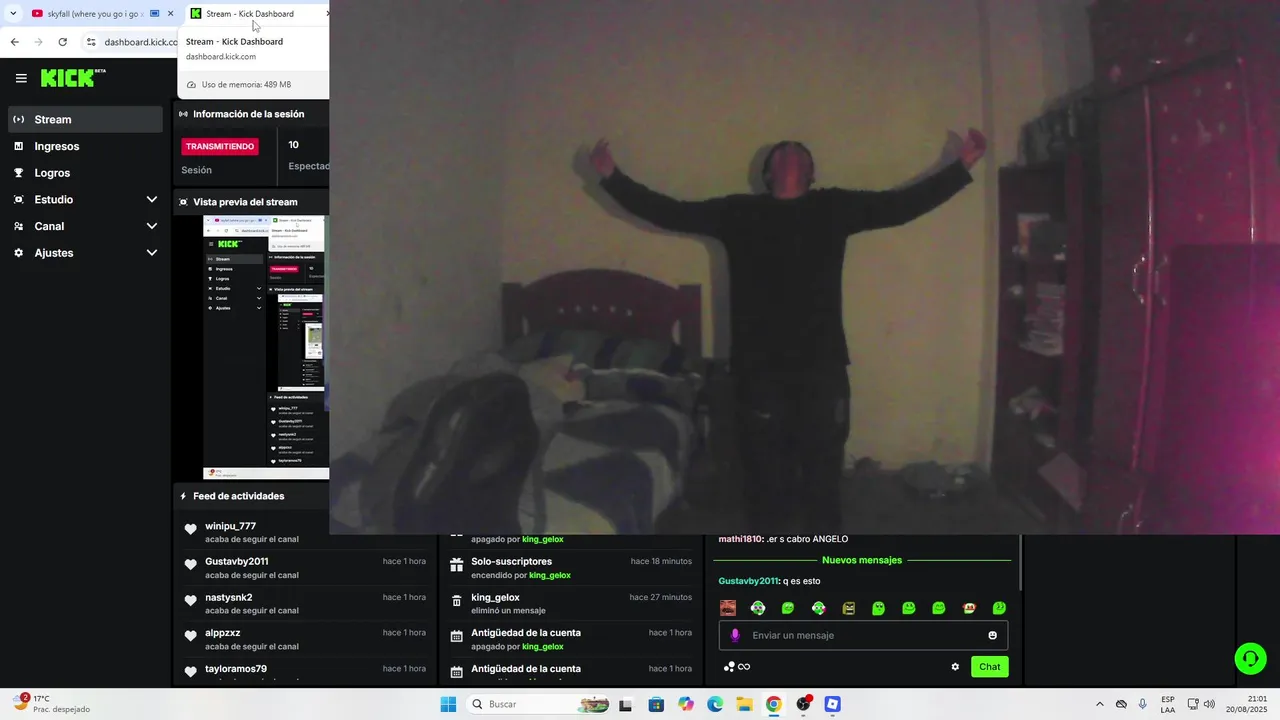Open the green support headset button
1280x720 pixels.
click(1250, 658)
